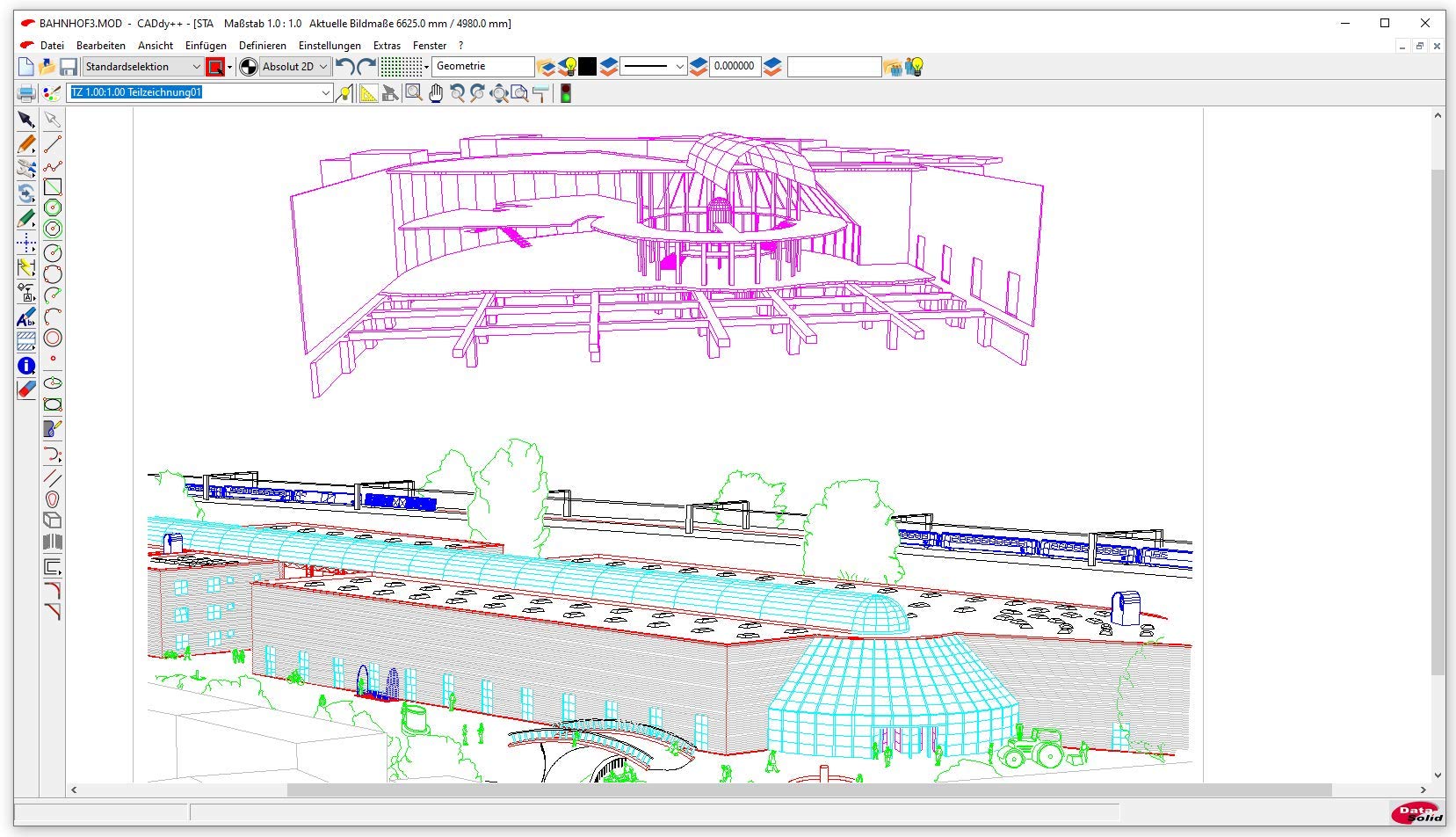Open a file with the folder icon

pyautogui.click(x=47, y=67)
